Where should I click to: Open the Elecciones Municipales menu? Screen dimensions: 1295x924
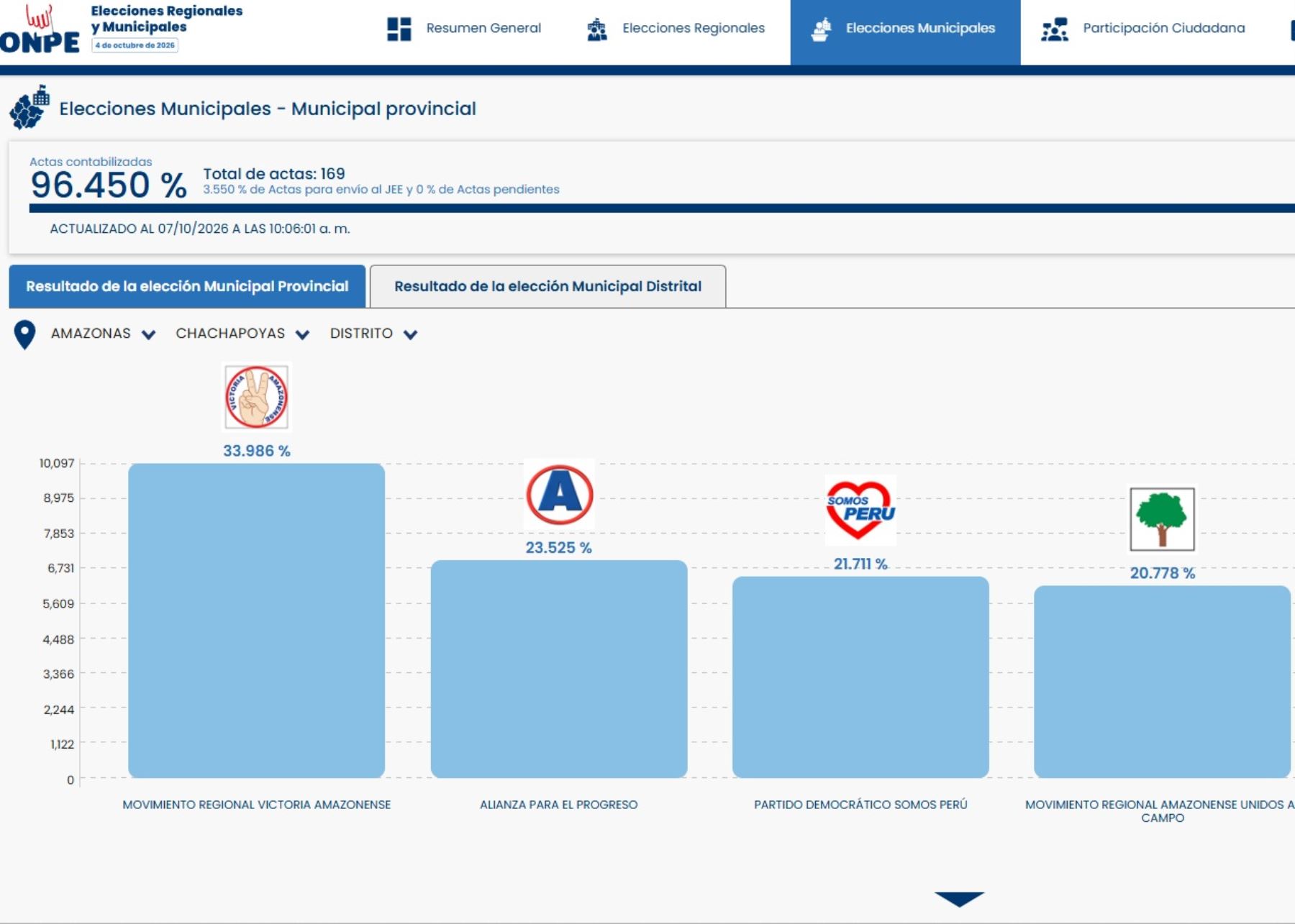(x=905, y=32)
